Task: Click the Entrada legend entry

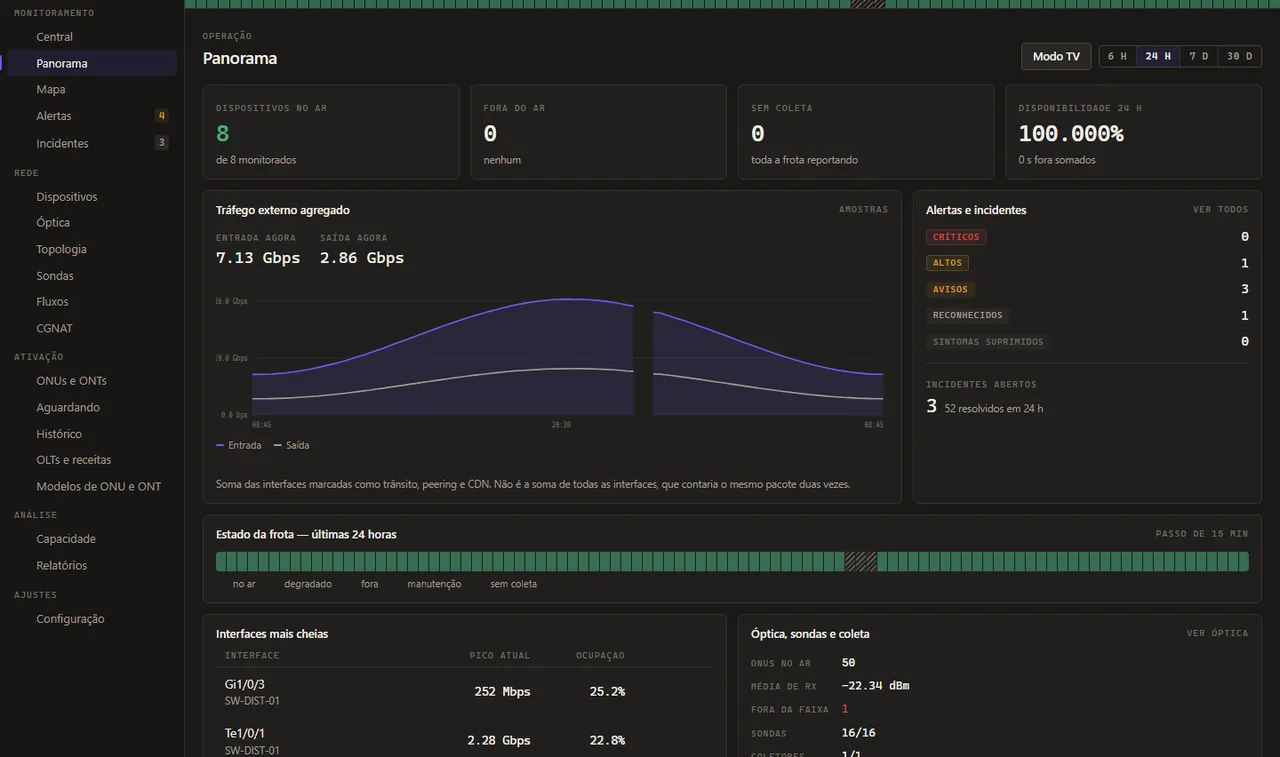Action: [238, 445]
